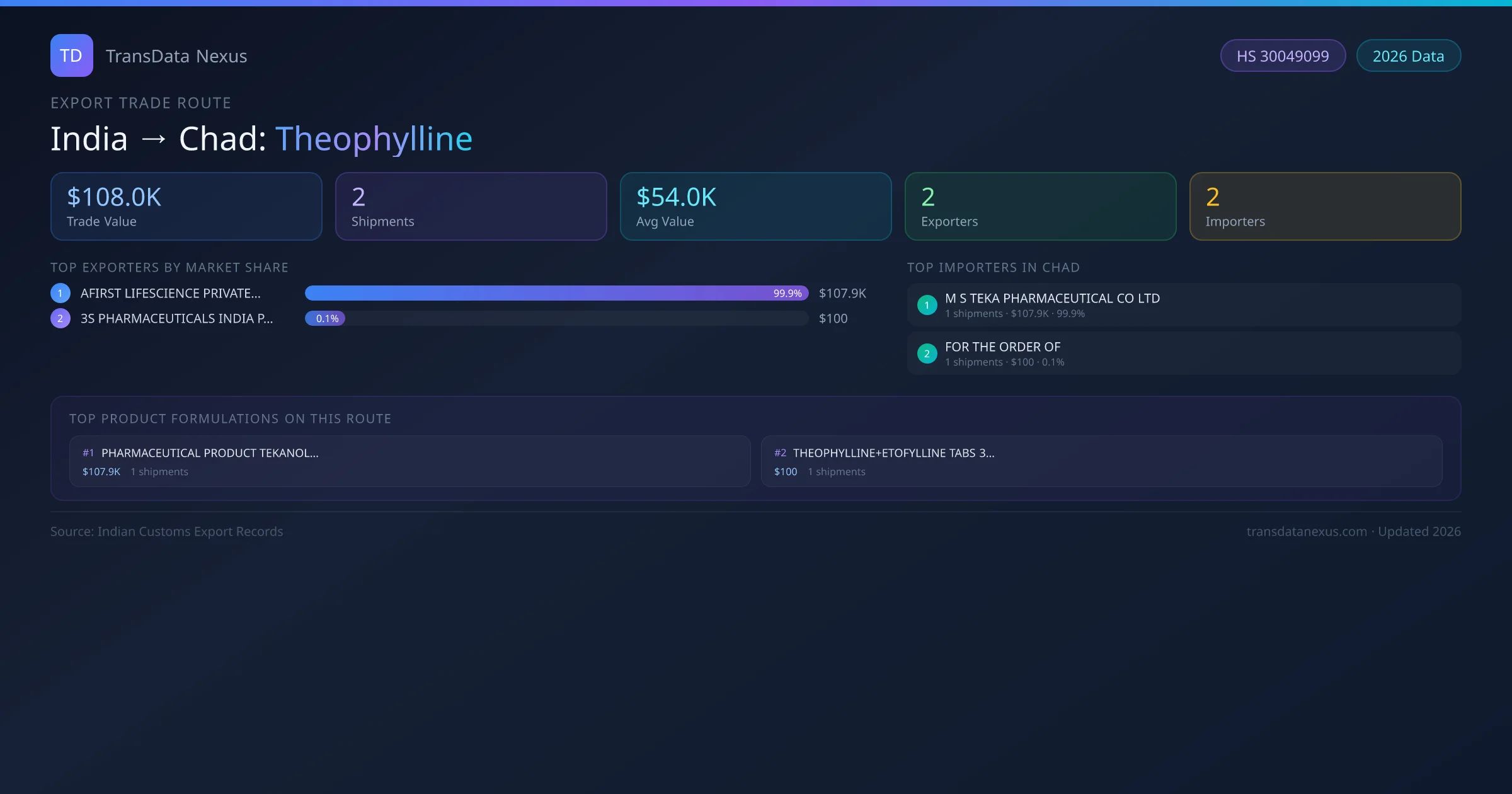Click rank 1 badge beside M S TEKA
1512x794 pixels.
click(927, 305)
